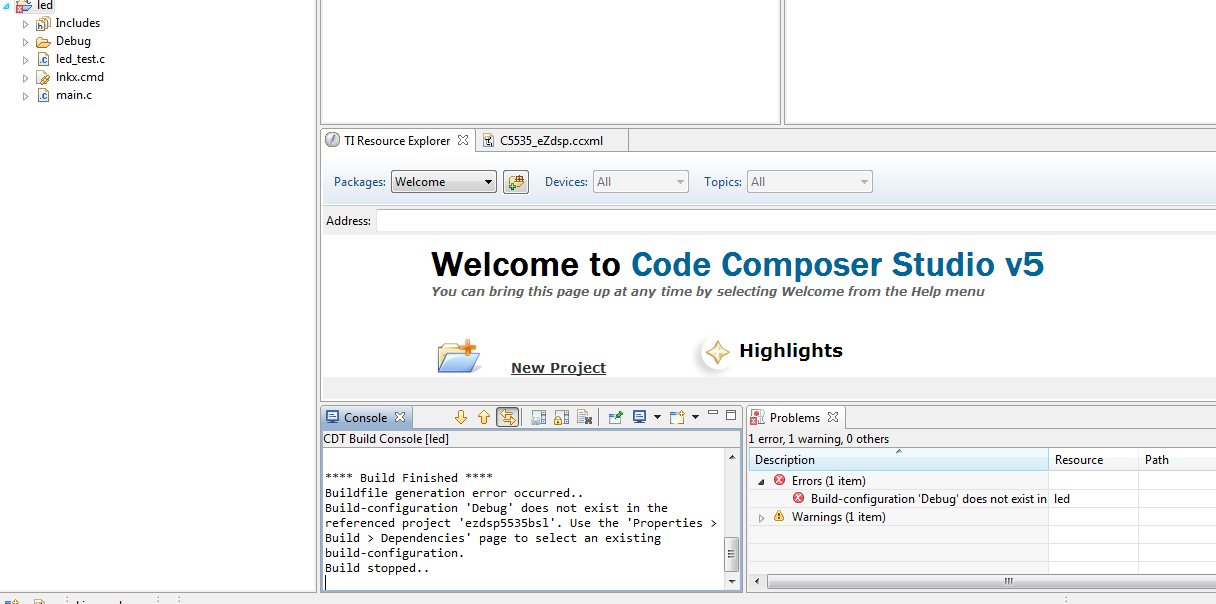Click the Highlights heading

pos(791,350)
